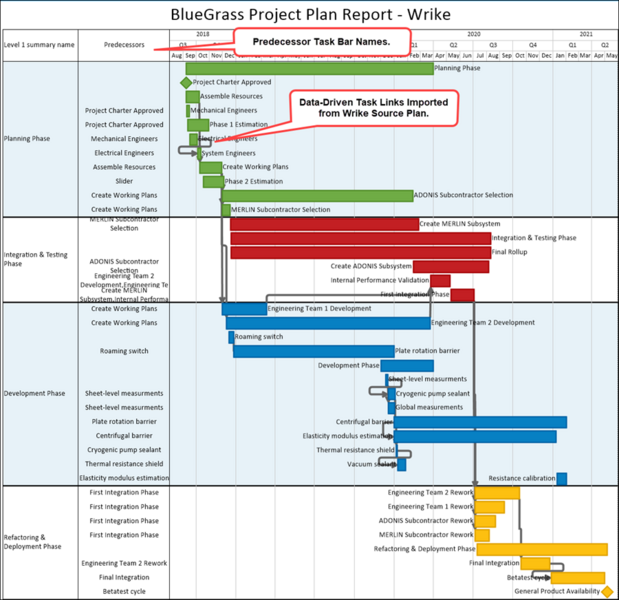The width and height of the screenshot is (619, 600).
Task: Click 'Thermal resistance shield' in the Predecessors column
Action: pyautogui.click(x=124, y=464)
